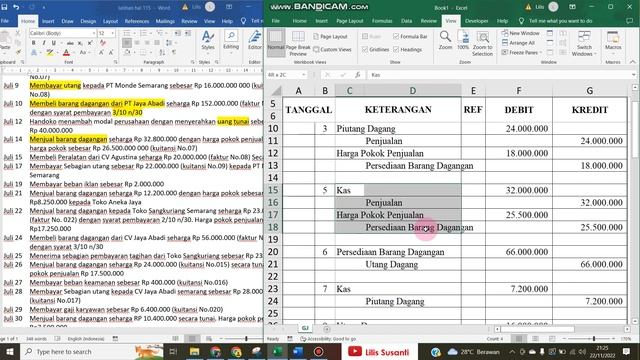
Task: Collapse the Excel ribbon
Action: (633, 62)
